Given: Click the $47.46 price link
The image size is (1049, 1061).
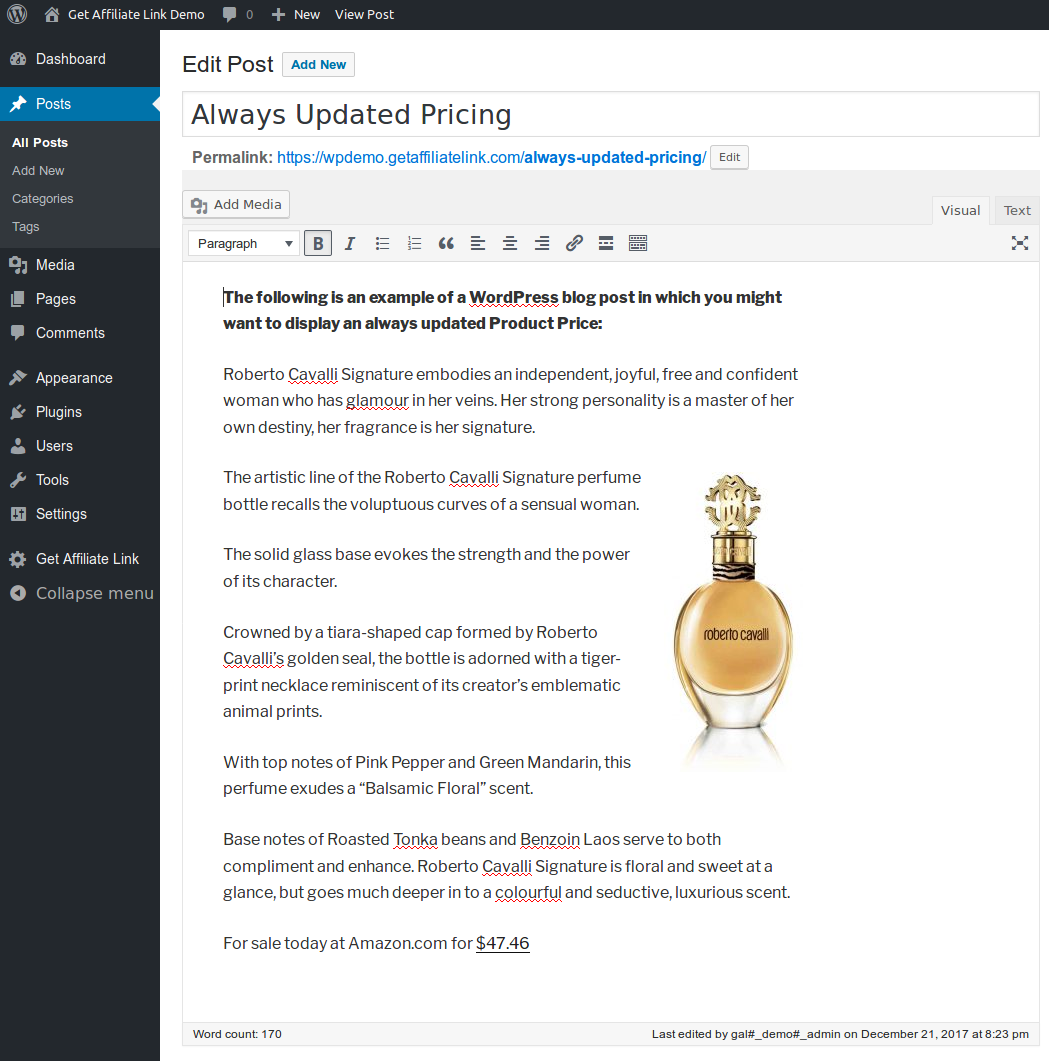Looking at the screenshot, I should tap(502, 943).
